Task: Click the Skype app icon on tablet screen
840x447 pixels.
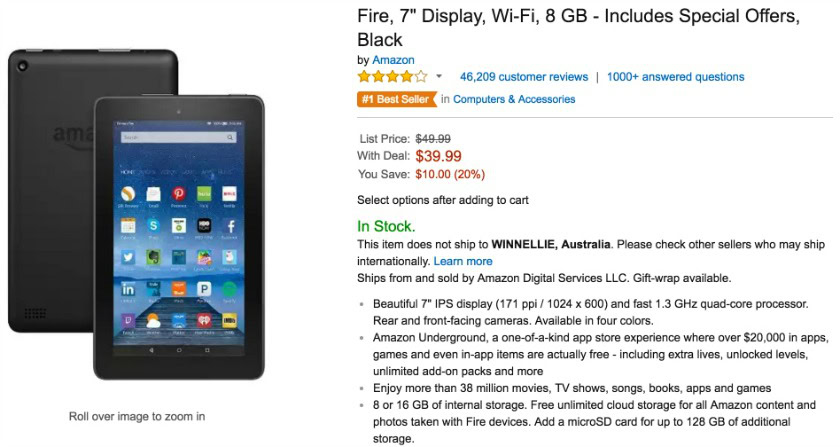Action: 153,226
